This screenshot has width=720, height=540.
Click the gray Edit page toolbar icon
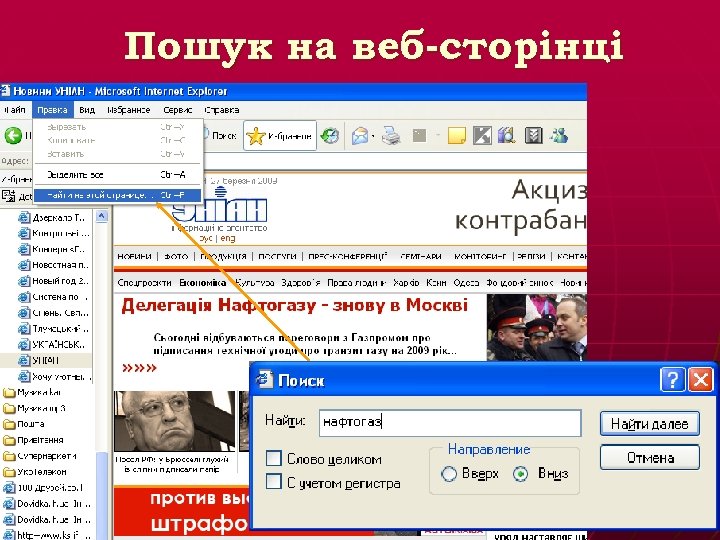point(419,135)
